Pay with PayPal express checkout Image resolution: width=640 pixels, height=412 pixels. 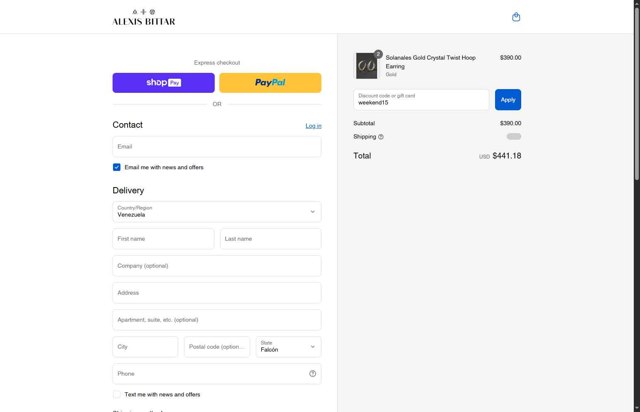(x=270, y=83)
